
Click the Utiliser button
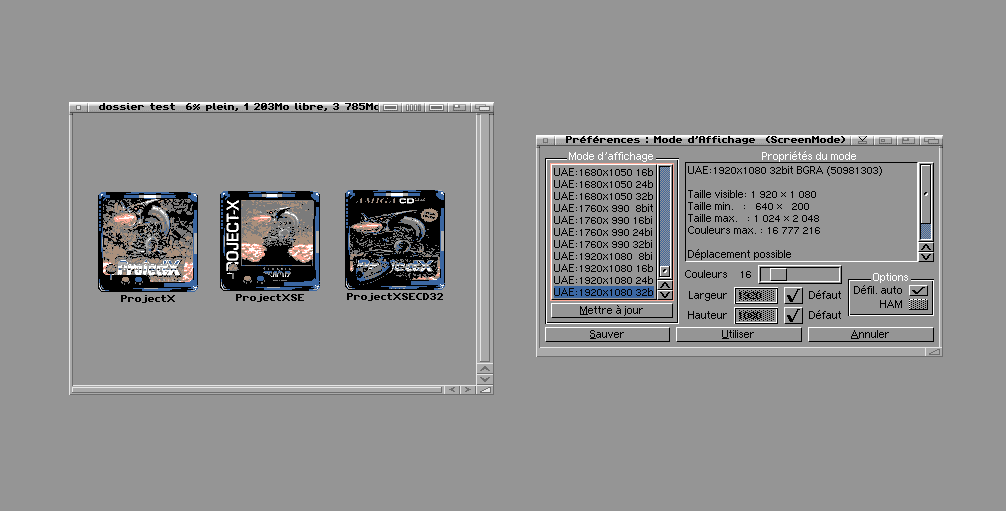click(x=738, y=334)
